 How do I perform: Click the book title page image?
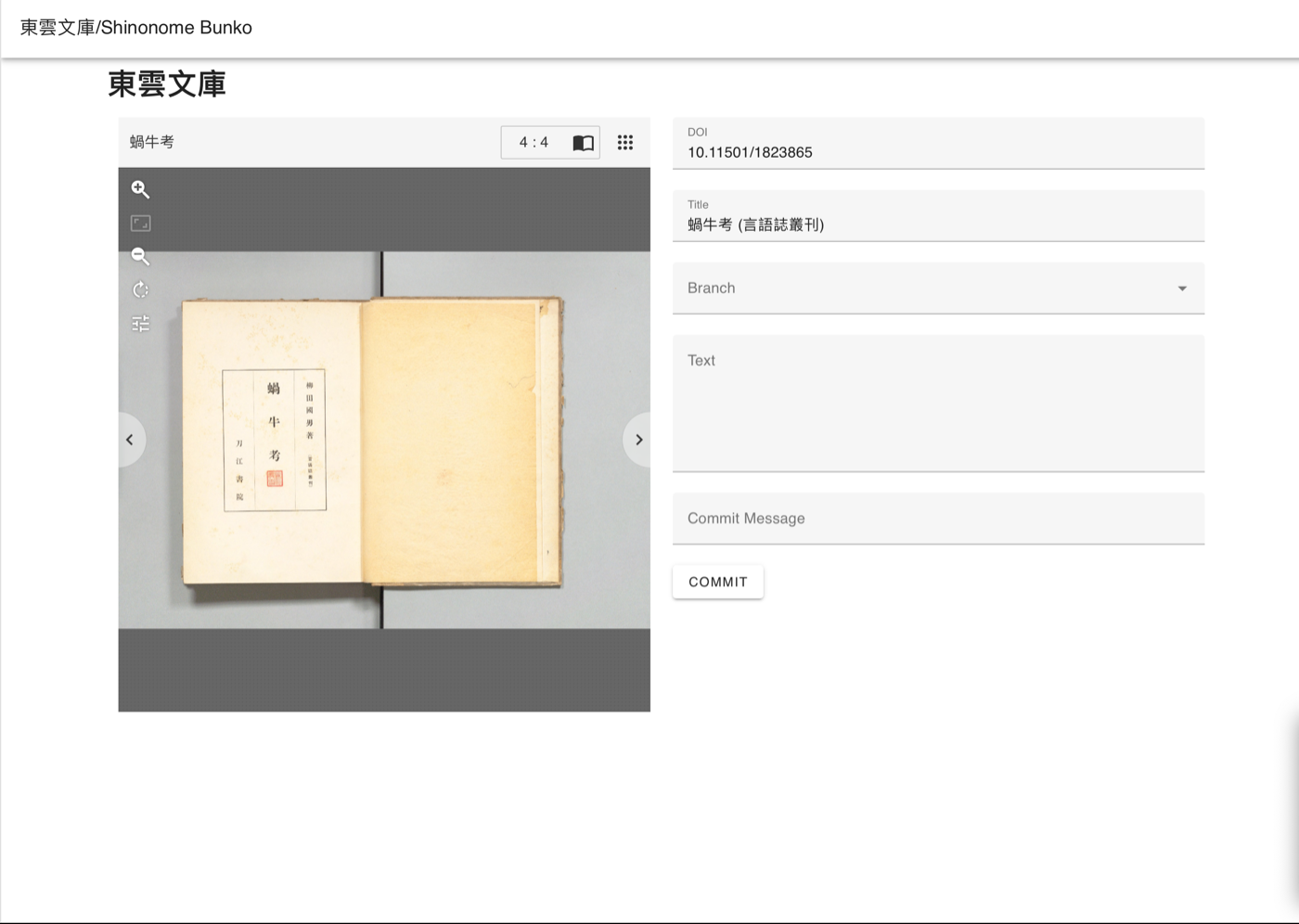pyautogui.click(x=273, y=441)
